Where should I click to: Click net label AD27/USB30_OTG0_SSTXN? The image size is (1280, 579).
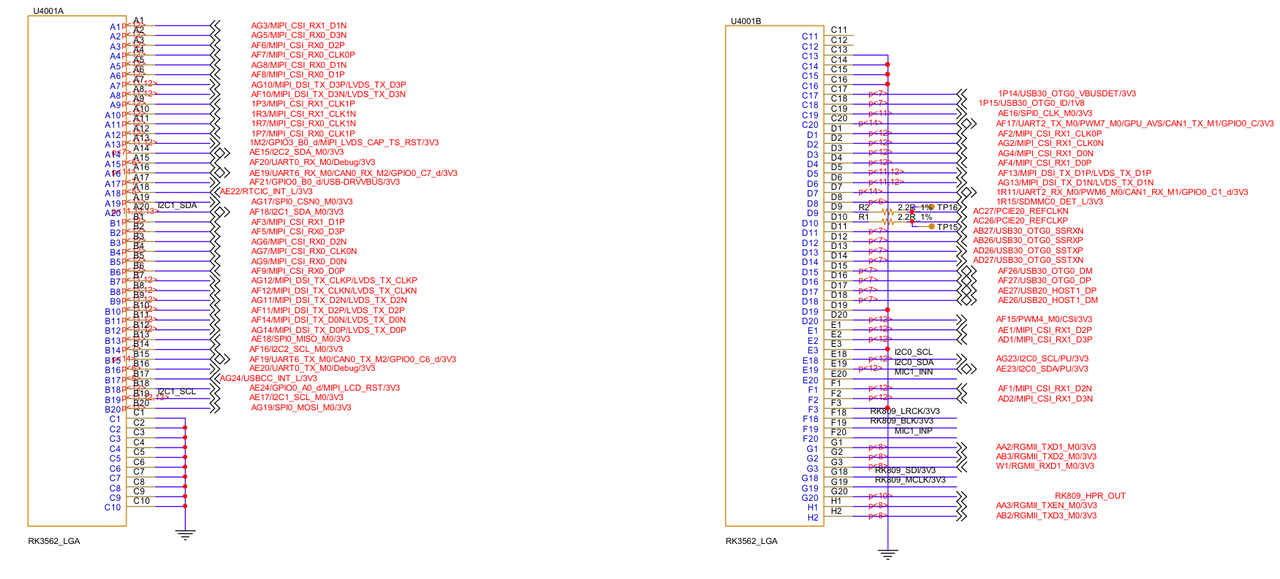click(1028, 260)
